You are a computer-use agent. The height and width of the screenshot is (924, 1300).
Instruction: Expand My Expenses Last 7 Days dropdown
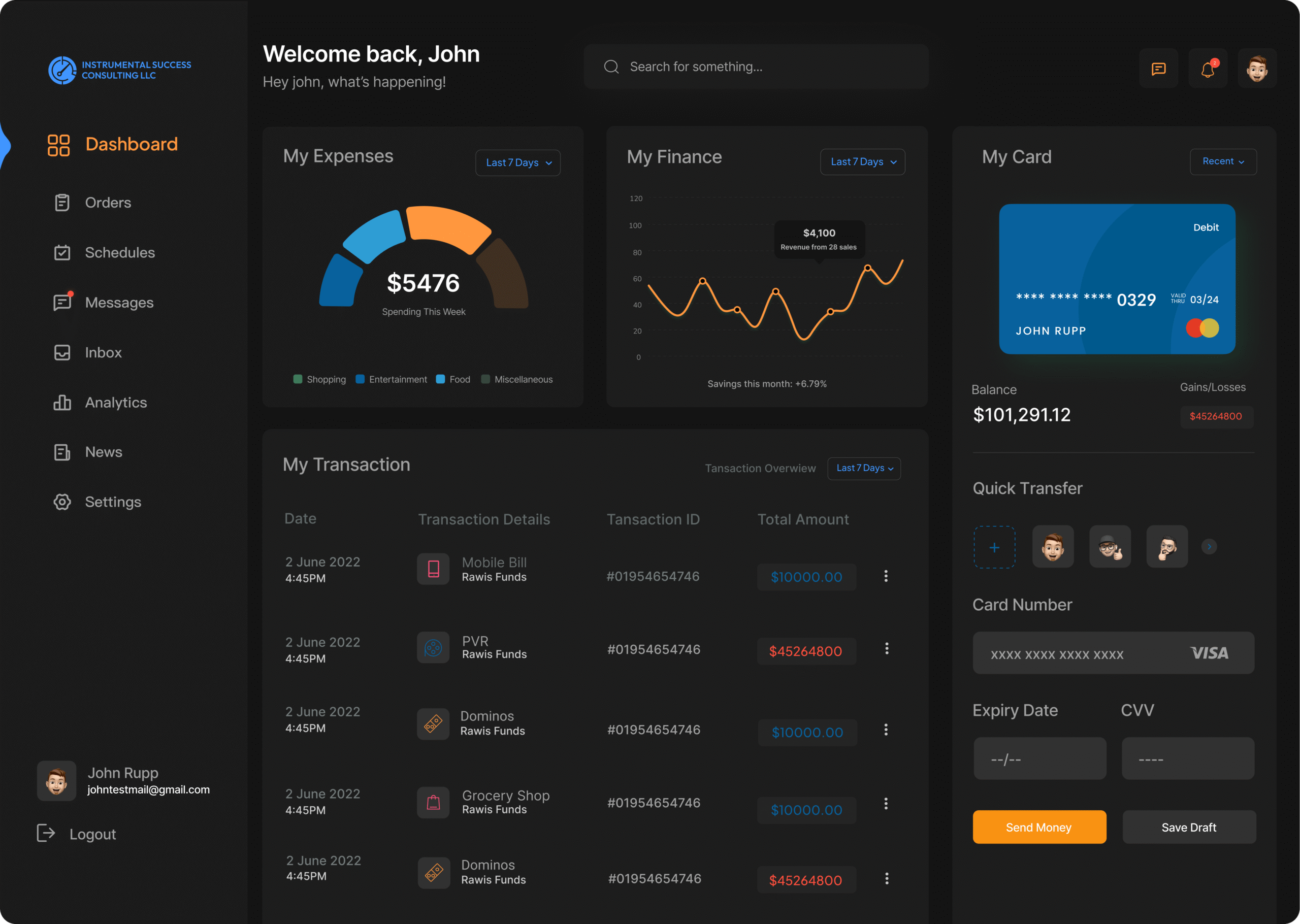click(518, 163)
